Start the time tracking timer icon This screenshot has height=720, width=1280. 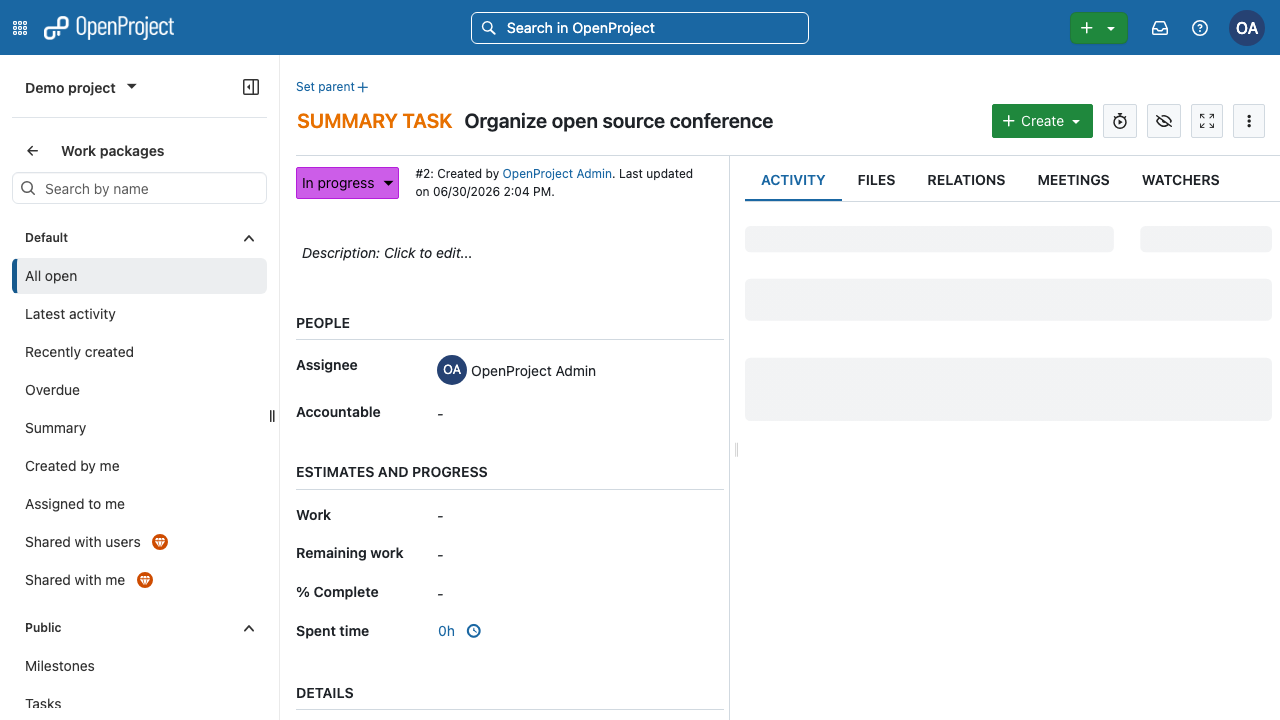click(1120, 121)
